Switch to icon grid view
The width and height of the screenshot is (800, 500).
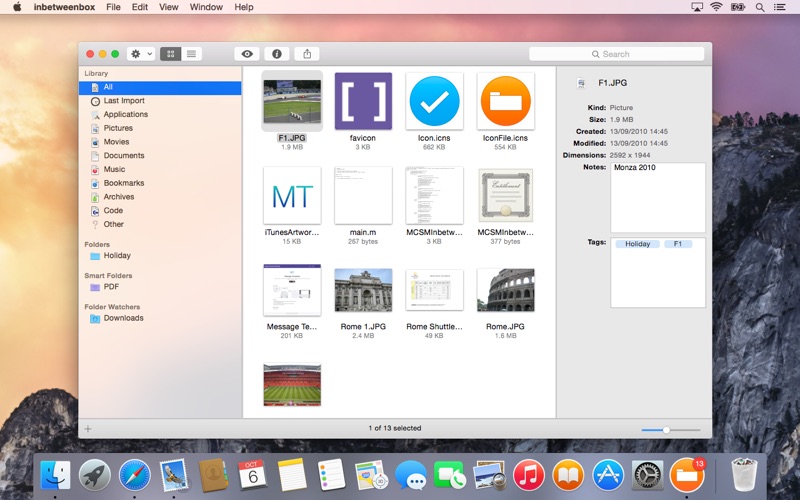click(x=170, y=54)
